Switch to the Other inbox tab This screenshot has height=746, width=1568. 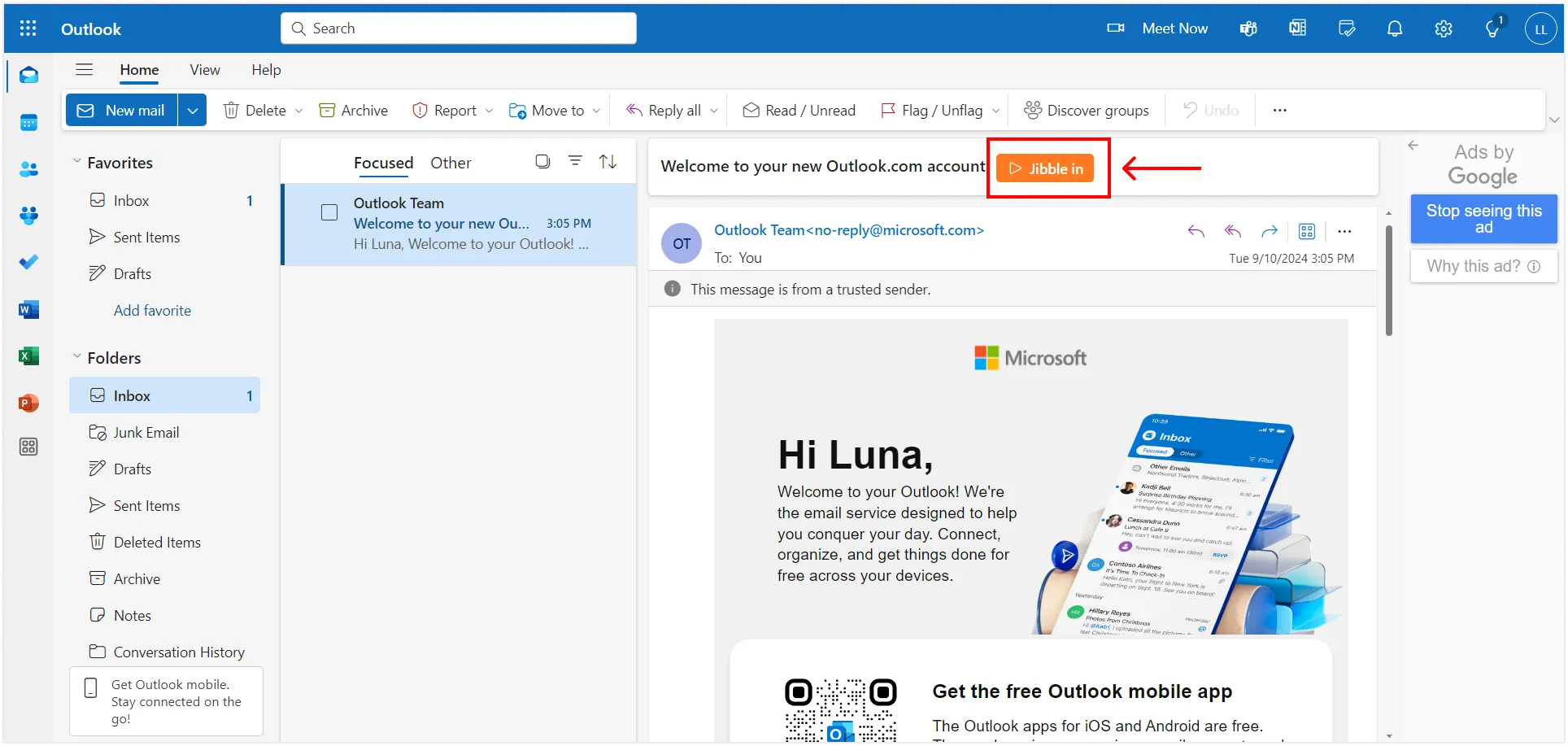pyautogui.click(x=451, y=163)
